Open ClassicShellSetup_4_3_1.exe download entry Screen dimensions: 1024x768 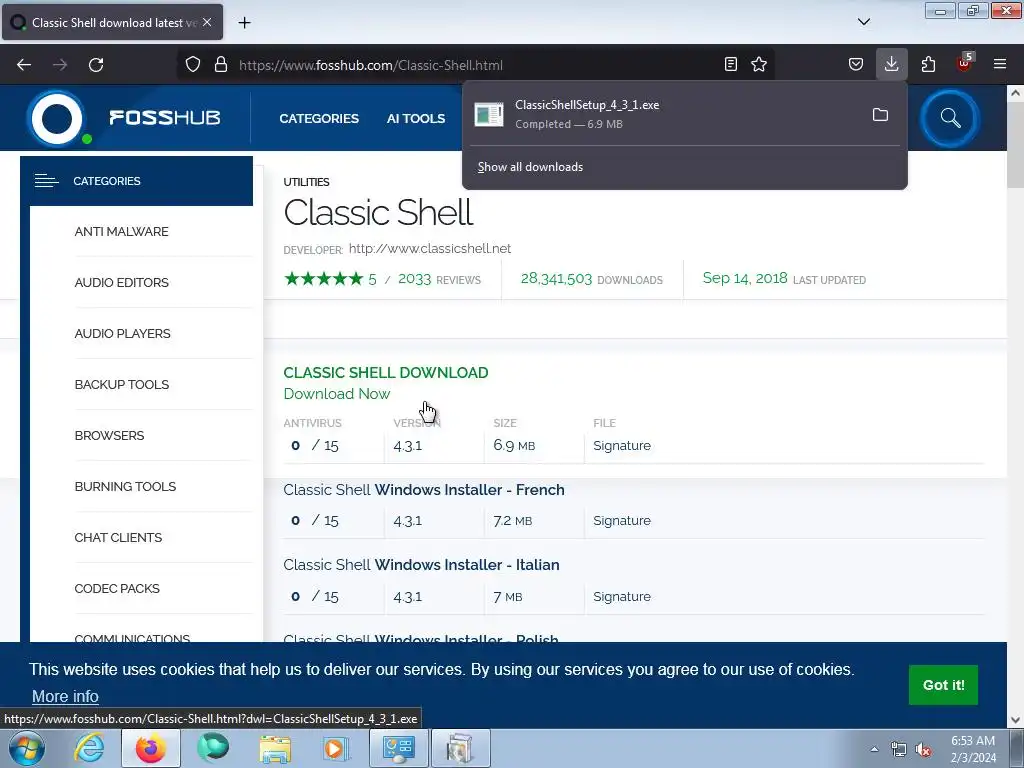pyautogui.click(x=665, y=114)
